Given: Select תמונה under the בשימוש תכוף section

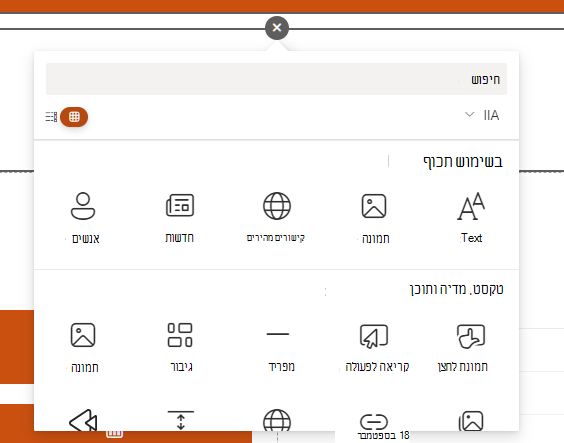Looking at the screenshot, I should pos(374,218).
